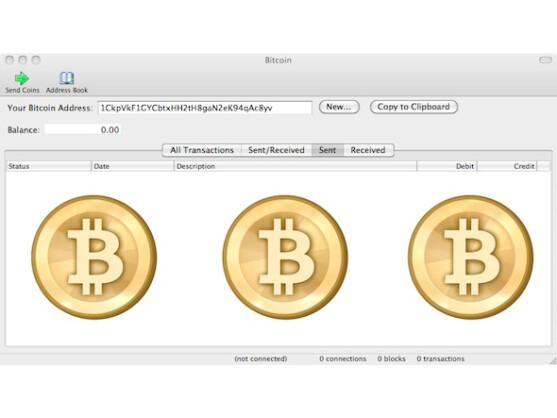557x418 pixels.
Task: Click the "(not connected)" status text
Action: pyautogui.click(x=261, y=359)
